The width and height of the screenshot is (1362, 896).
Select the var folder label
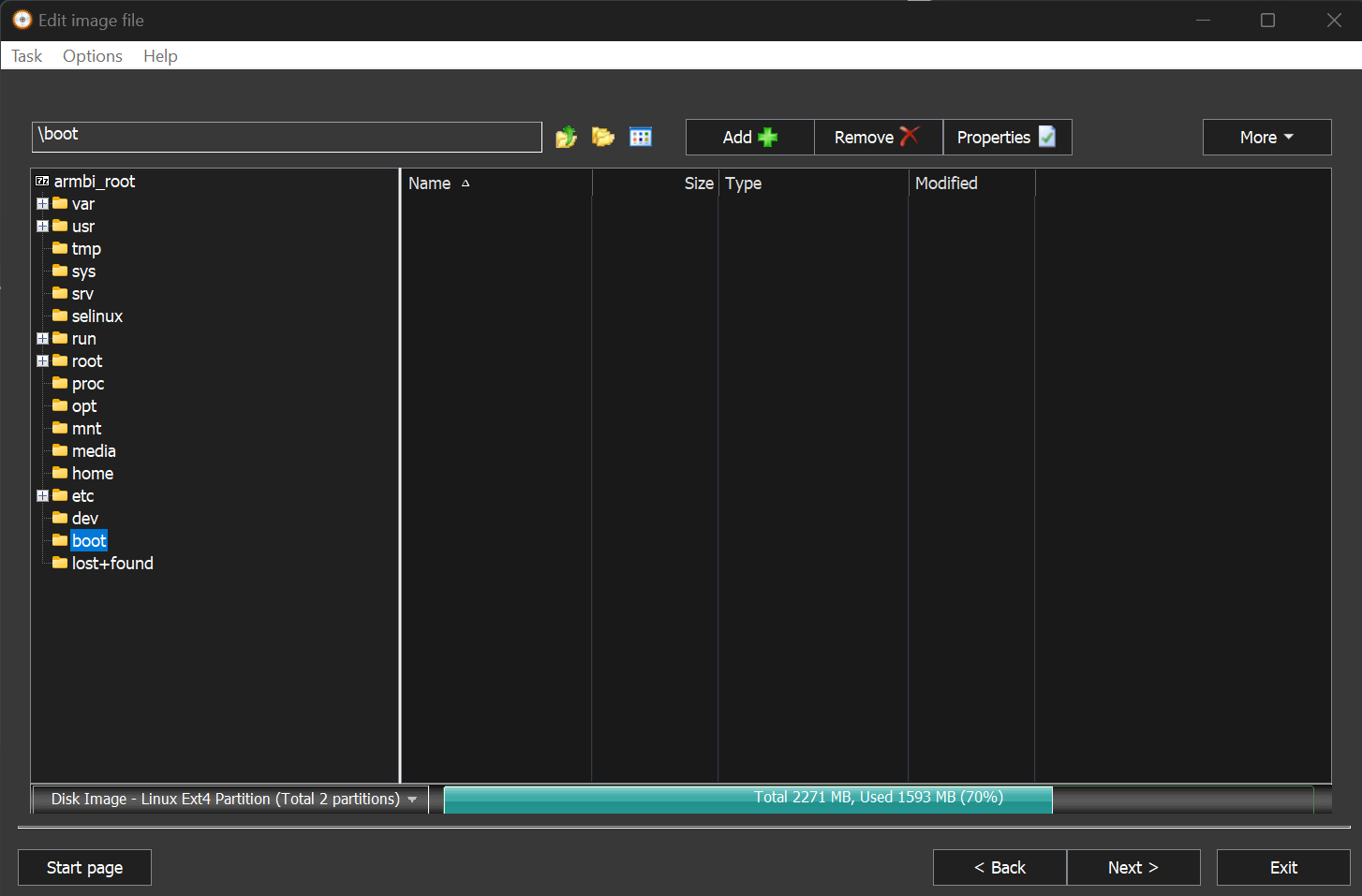(x=83, y=203)
